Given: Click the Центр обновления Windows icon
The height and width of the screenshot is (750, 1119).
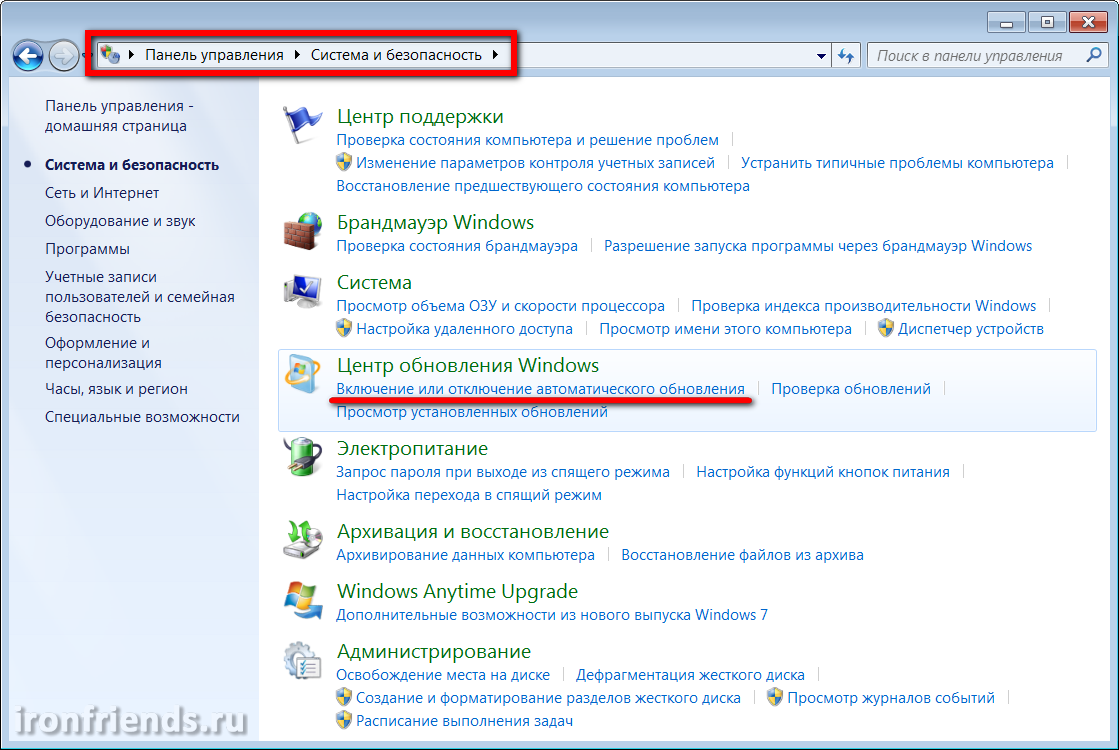Looking at the screenshot, I should pyautogui.click(x=302, y=376).
